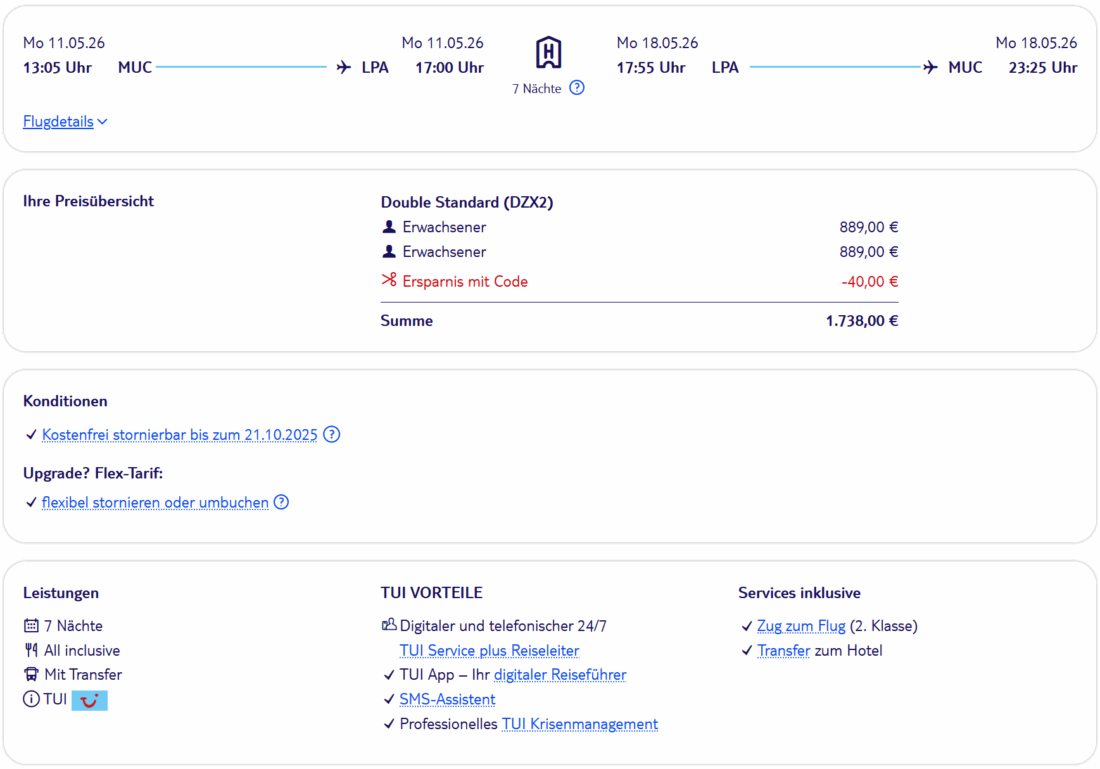The image size is (1100, 769).
Task: Click the Transfer zum Hotel link
Action: point(783,651)
